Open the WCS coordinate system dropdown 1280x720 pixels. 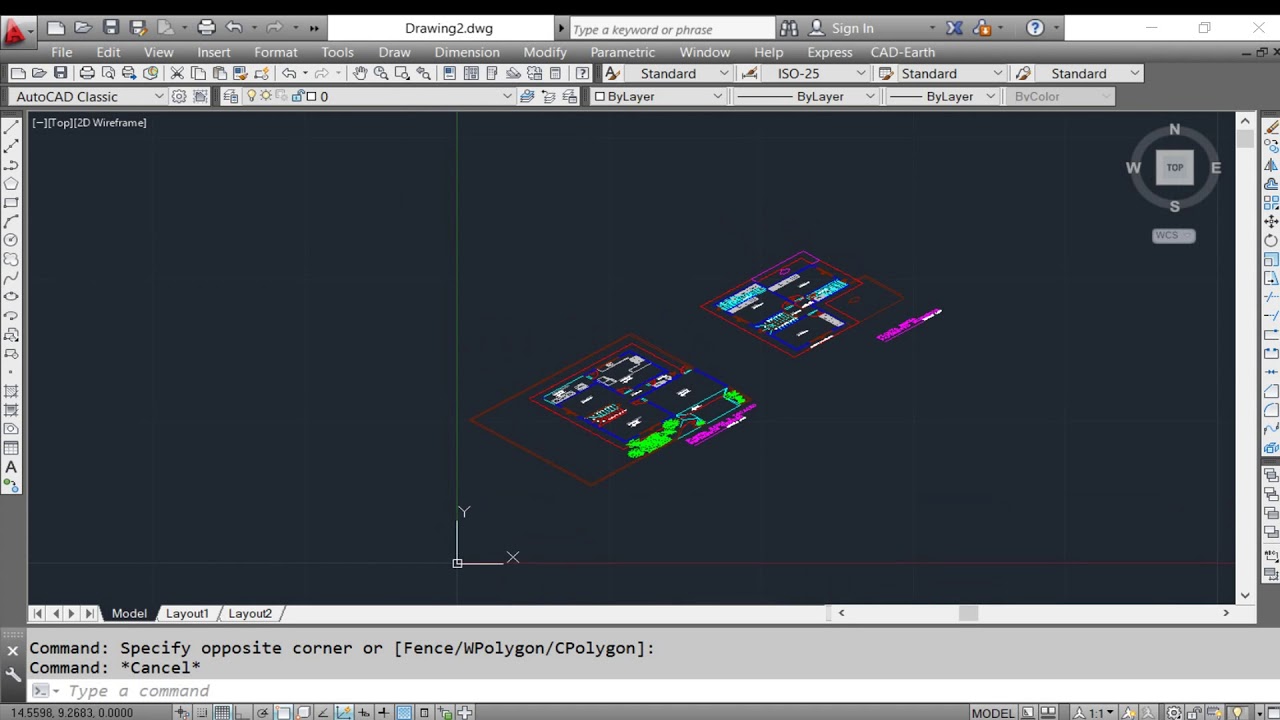click(x=1174, y=236)
